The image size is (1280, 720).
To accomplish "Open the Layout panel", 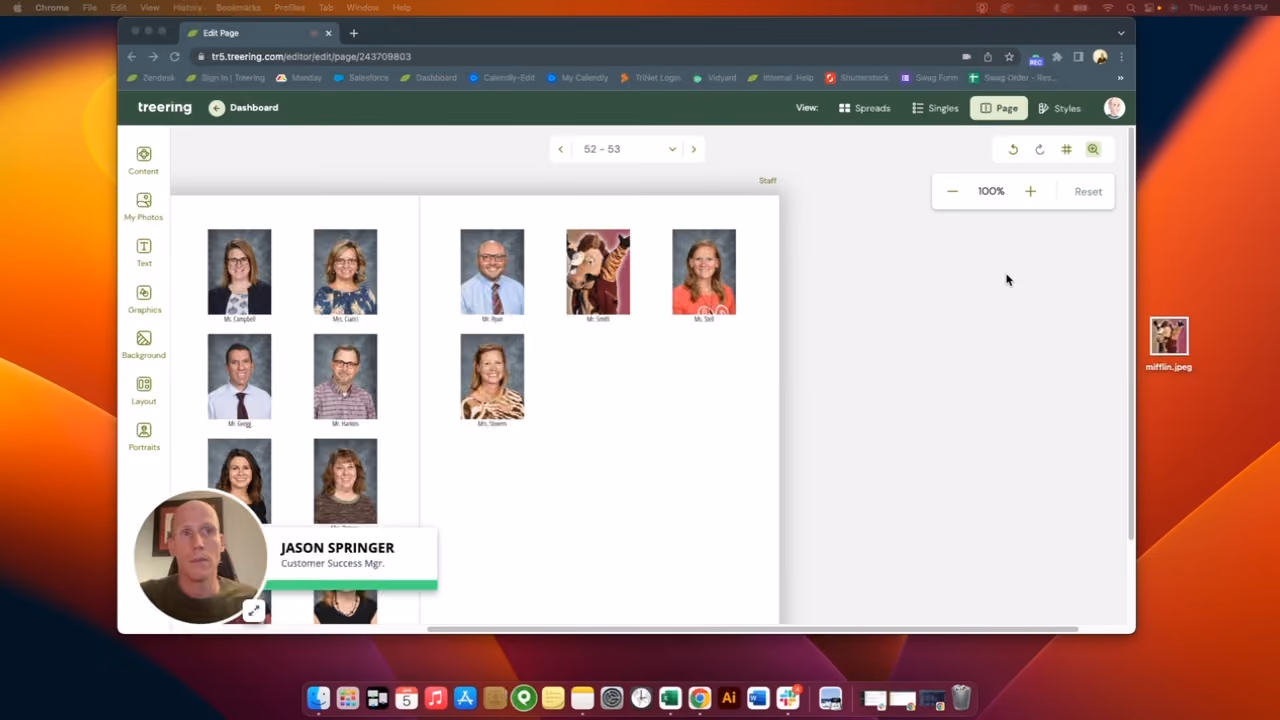I will click(144, 390).
